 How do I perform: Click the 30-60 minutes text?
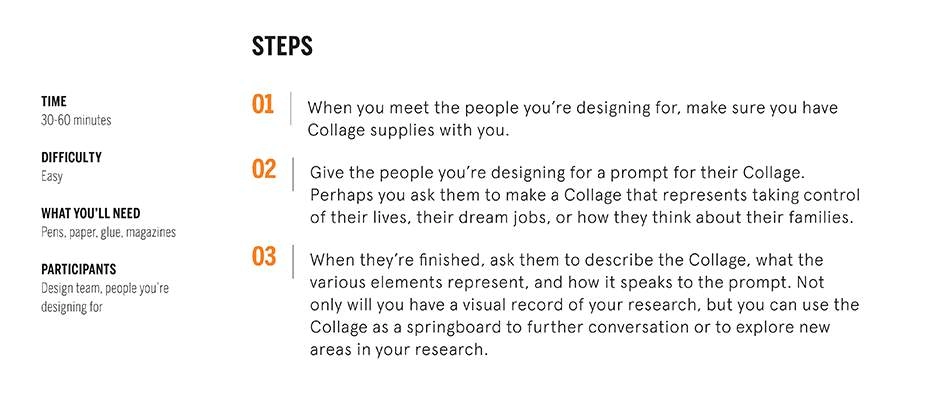(76, 120)
